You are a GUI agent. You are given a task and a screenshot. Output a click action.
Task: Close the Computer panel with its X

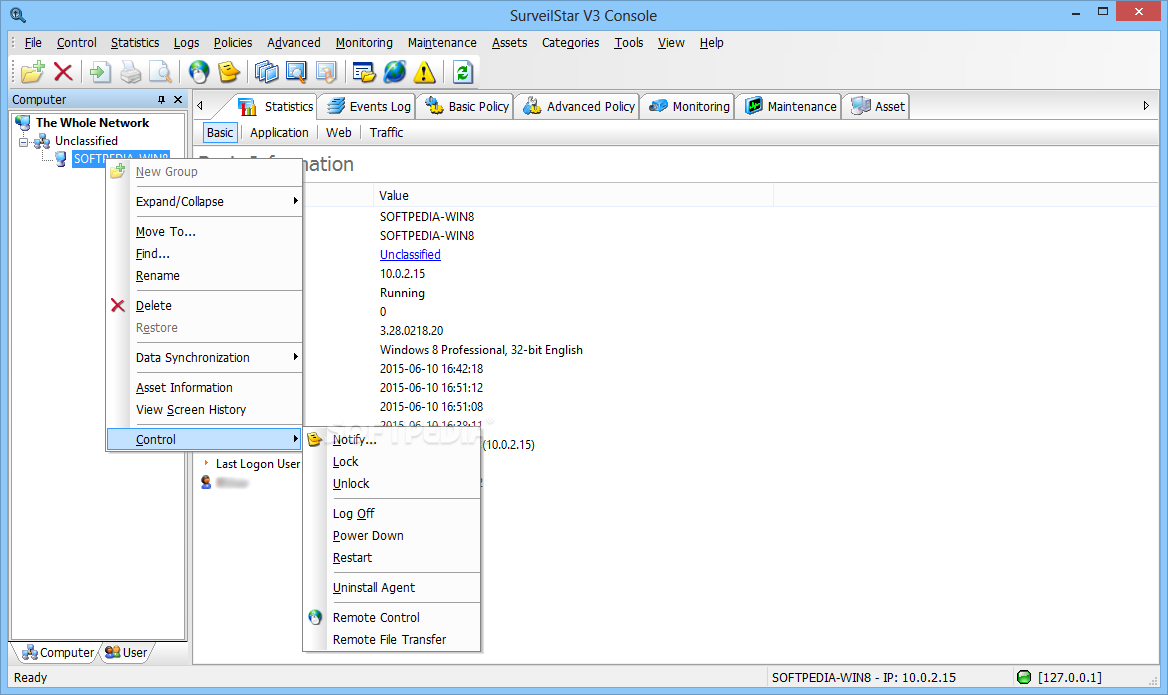178,100
